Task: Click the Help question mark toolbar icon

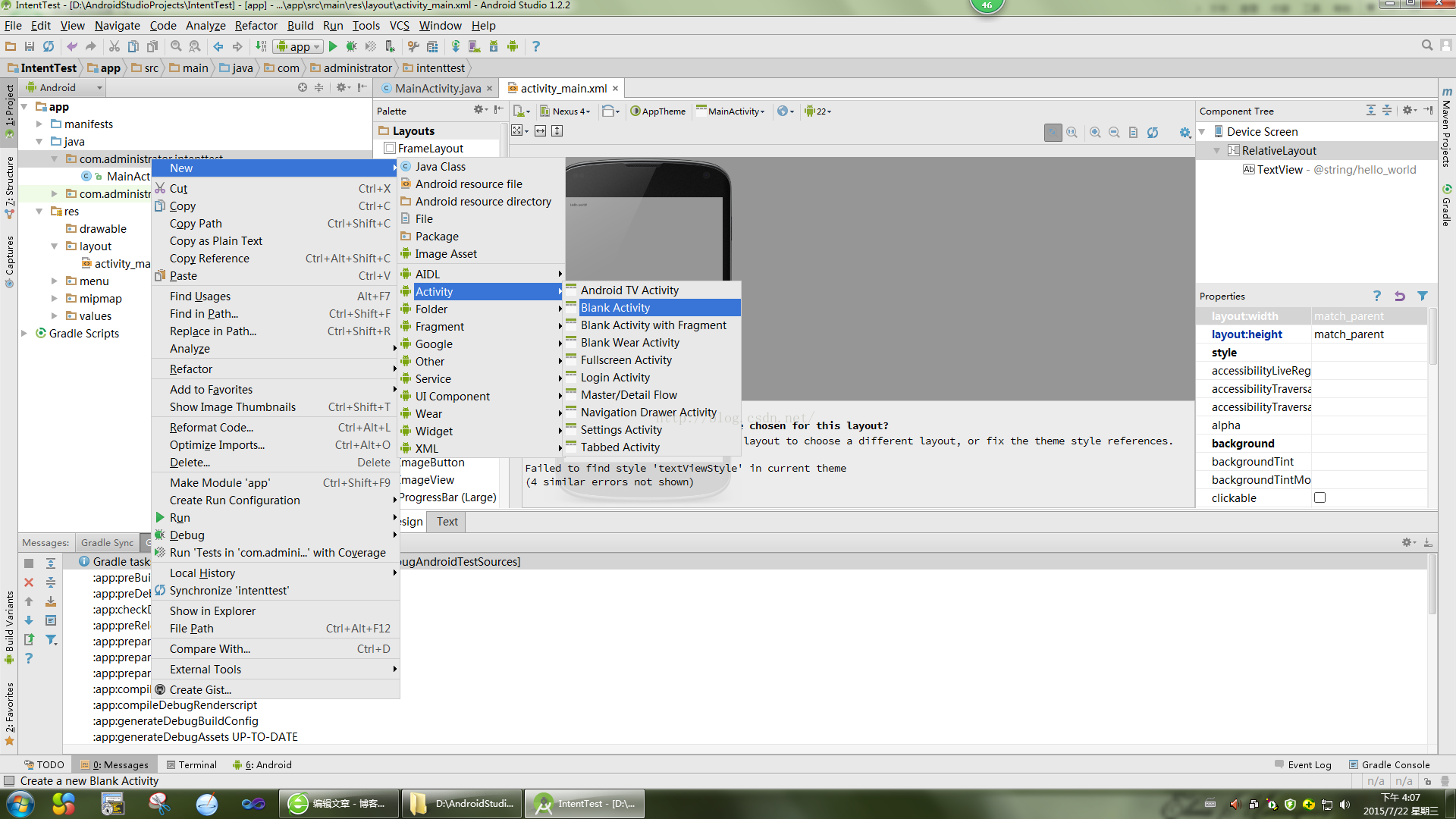Action: [536, 46]
